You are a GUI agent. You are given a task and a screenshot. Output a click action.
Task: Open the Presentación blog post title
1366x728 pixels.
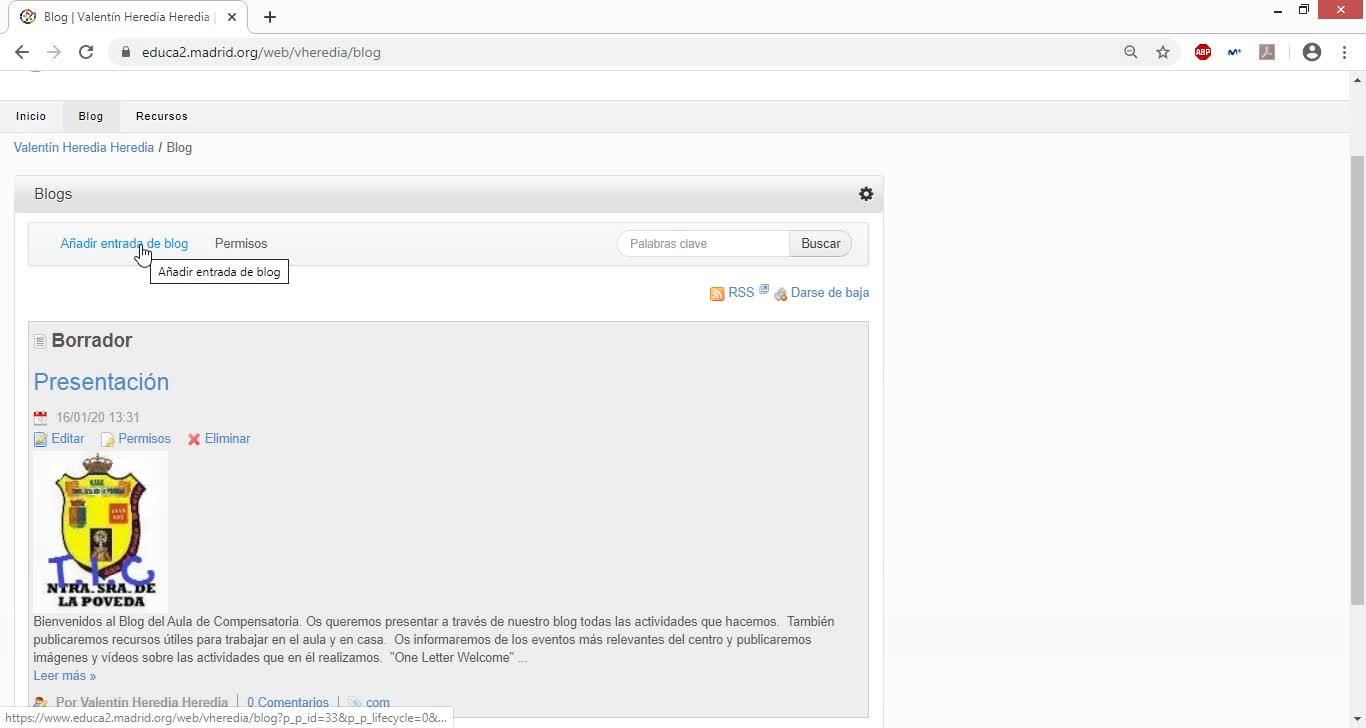(x=101, y=382)
